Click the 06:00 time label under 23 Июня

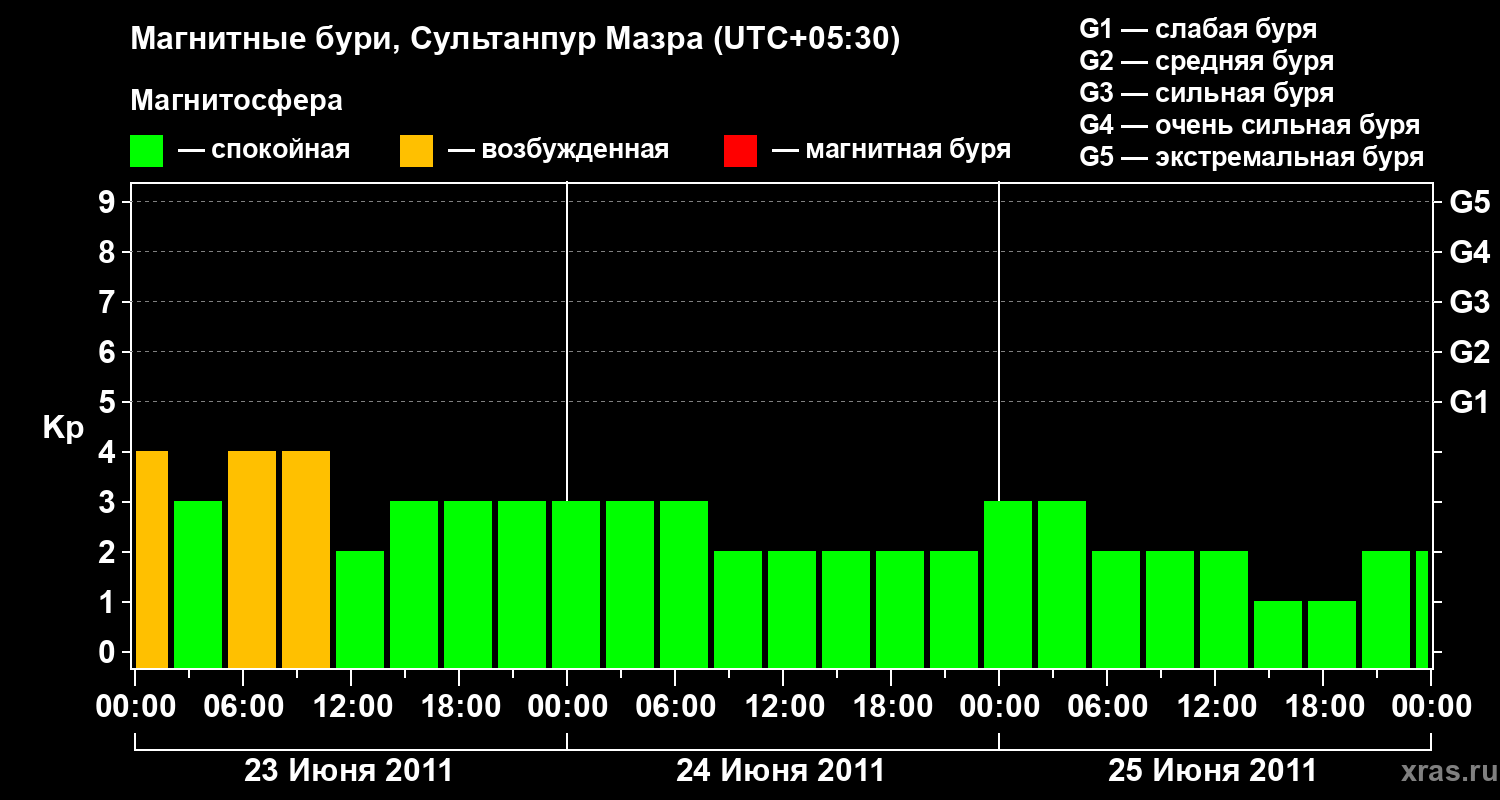tap(243, 707)
